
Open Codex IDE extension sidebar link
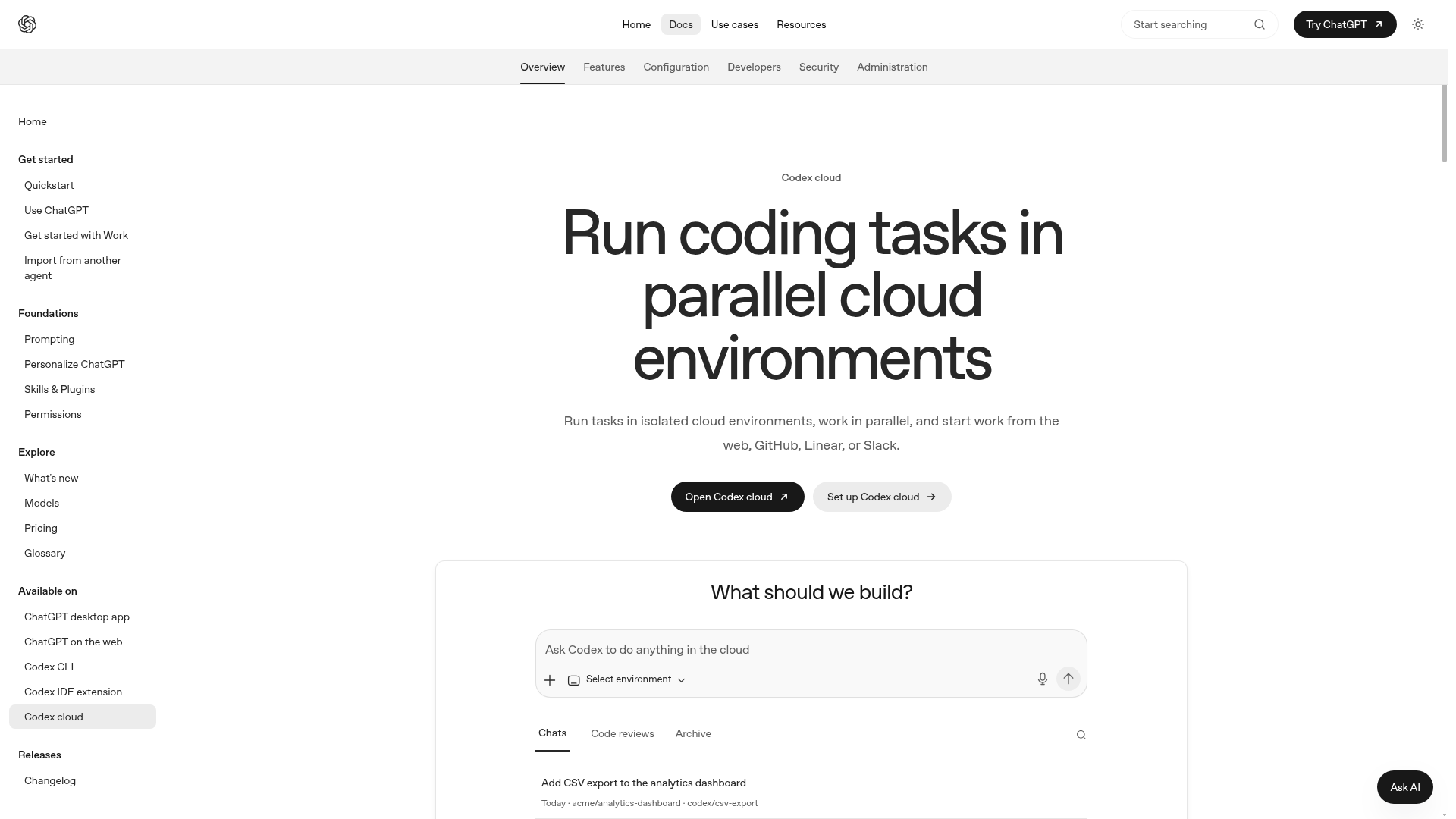pyautogui.click(x=73, y=692)
